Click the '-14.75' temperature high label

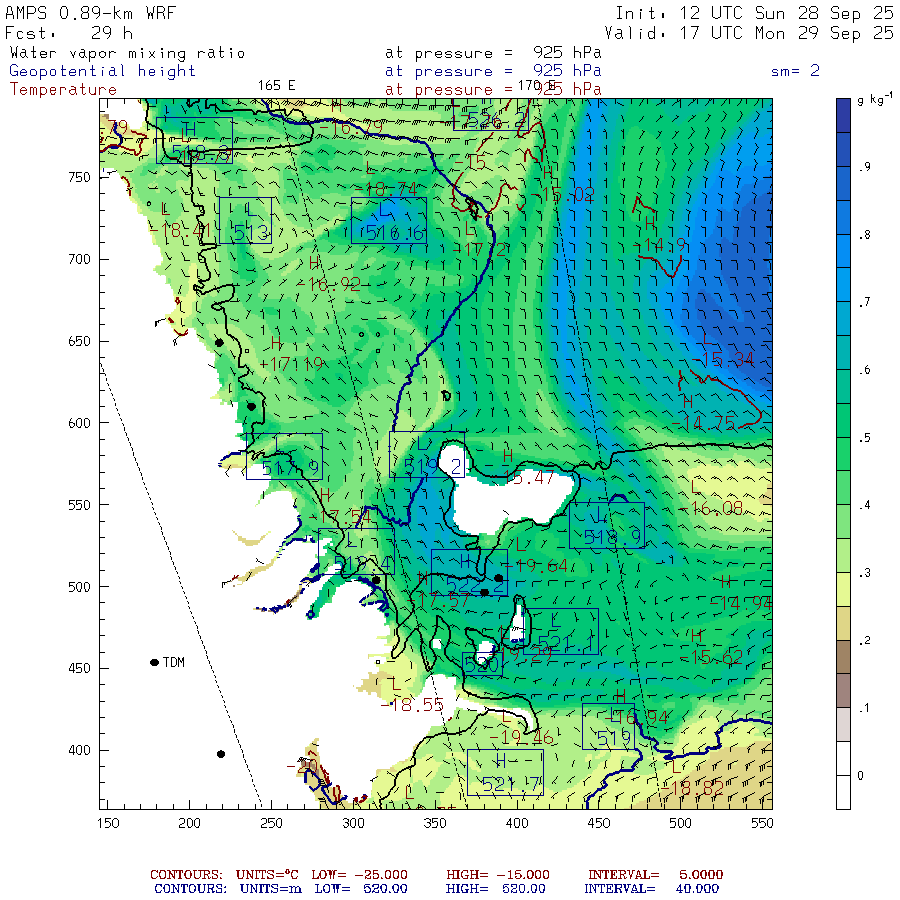(704, 424)
